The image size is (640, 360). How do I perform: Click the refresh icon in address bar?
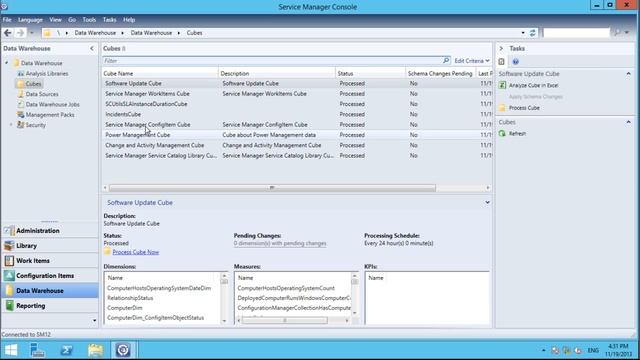coord(533,33)
